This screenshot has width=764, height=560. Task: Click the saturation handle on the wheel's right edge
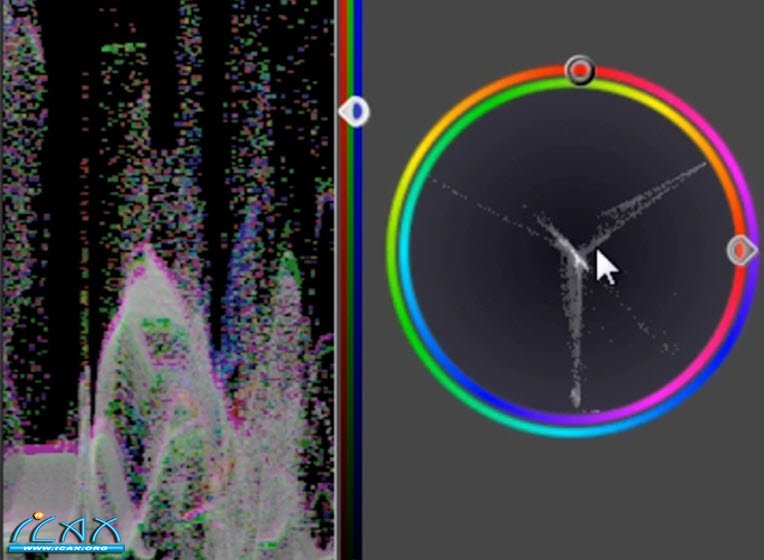click(x=742, y=251)
